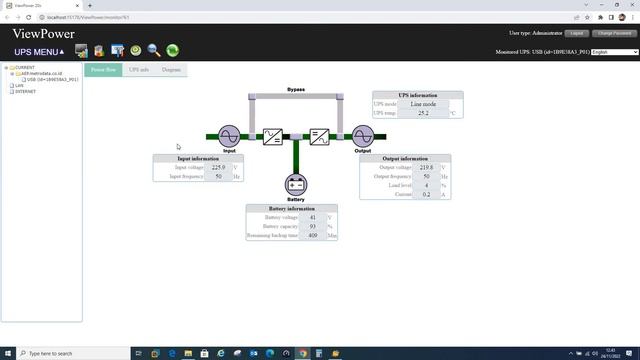Viewport: 640px width, 360px height.
Task: Open the browser side panel icon
Action: [611, 18]
